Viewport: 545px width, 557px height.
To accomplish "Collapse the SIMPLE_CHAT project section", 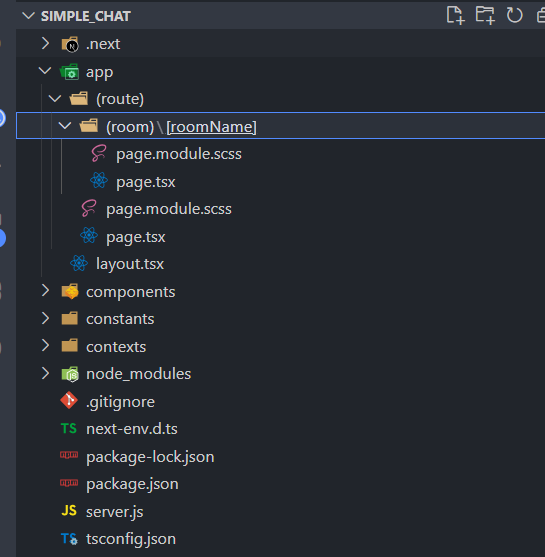I will pos(28,16).
